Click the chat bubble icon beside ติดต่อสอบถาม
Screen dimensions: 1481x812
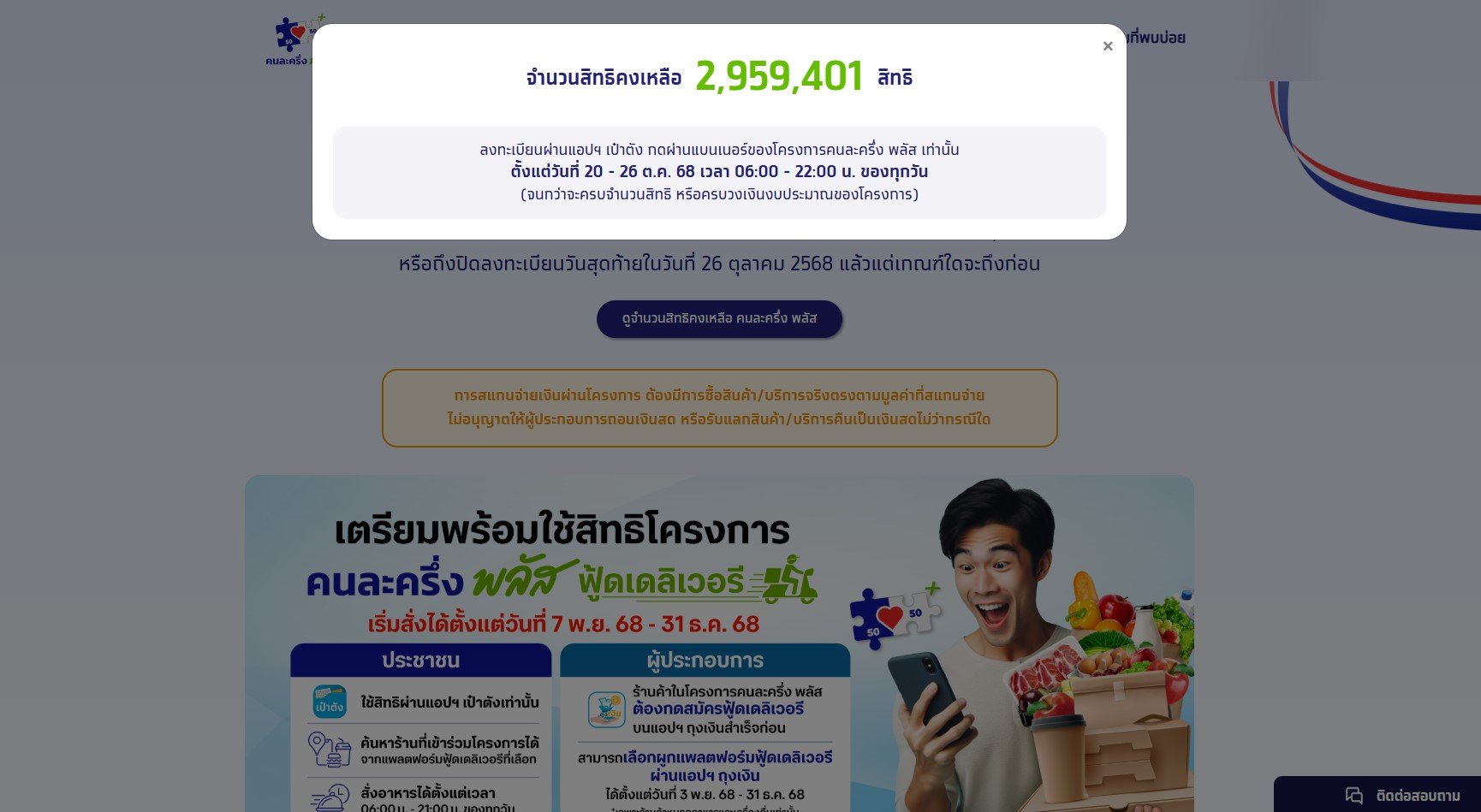pyautogui.click(x=1353, y=796)
